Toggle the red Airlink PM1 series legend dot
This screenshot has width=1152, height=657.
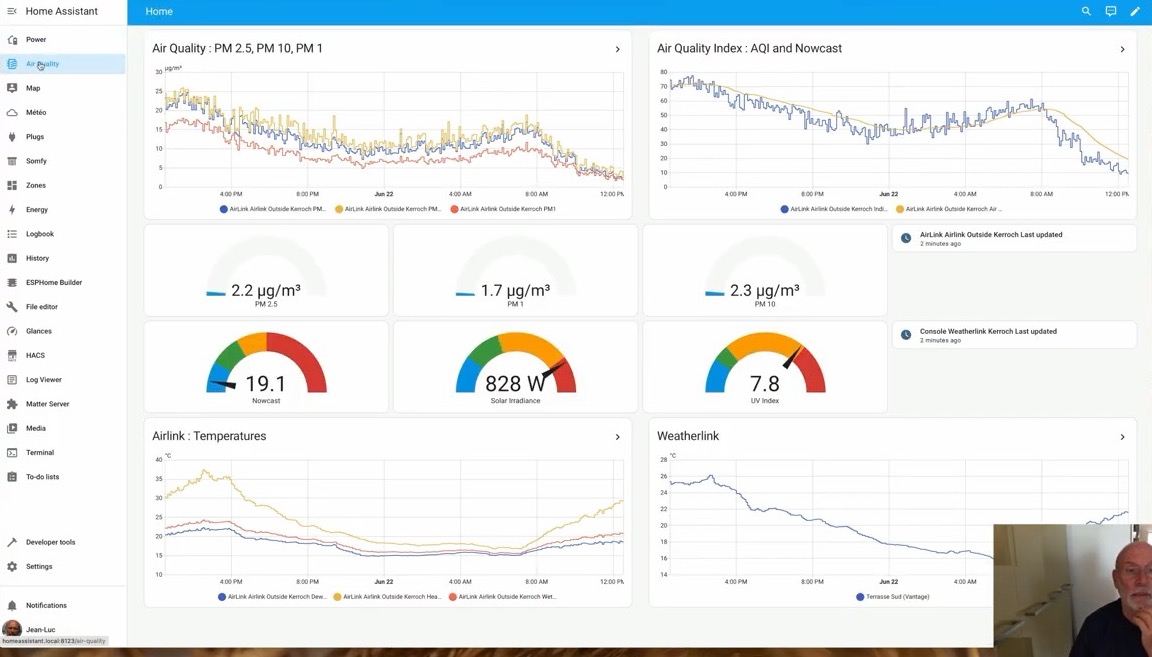tap(455, 209)
